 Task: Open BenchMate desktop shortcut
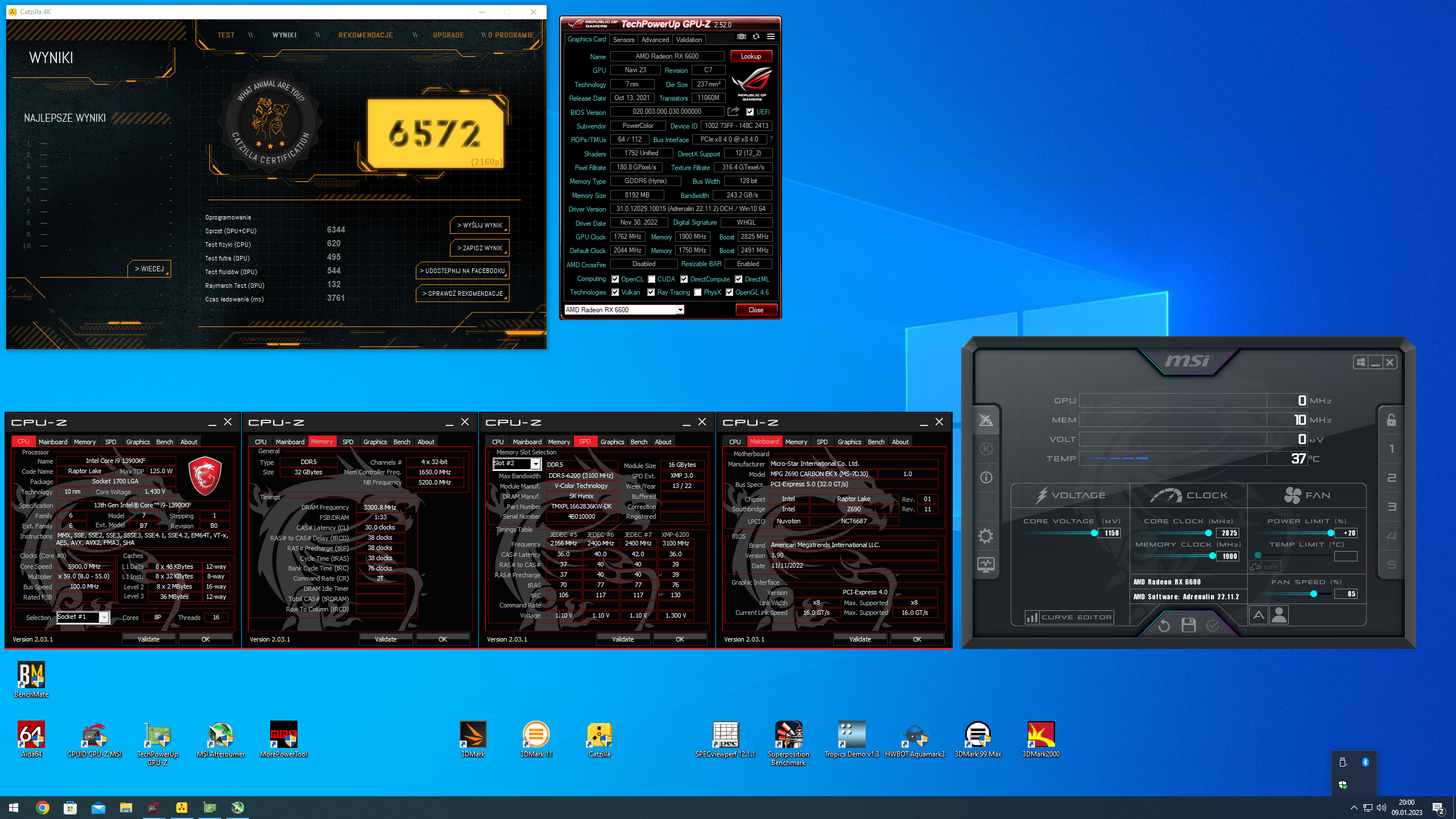[x=31, y=680]
